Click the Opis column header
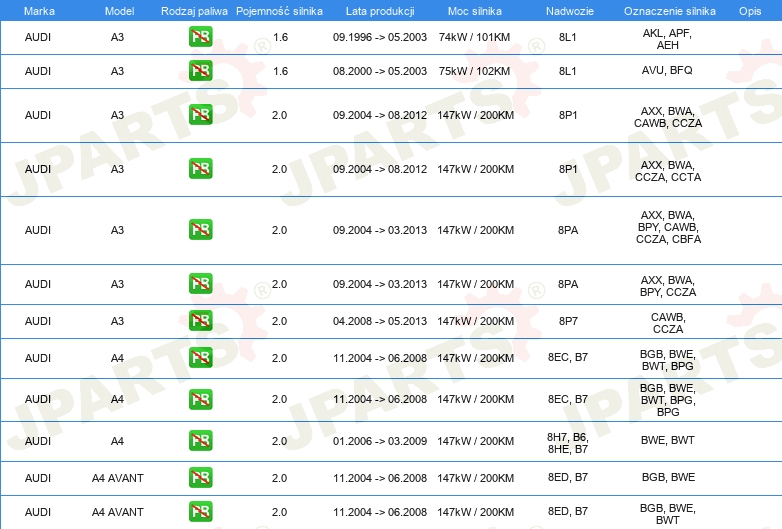782x529 pixels. coord(750,11)
